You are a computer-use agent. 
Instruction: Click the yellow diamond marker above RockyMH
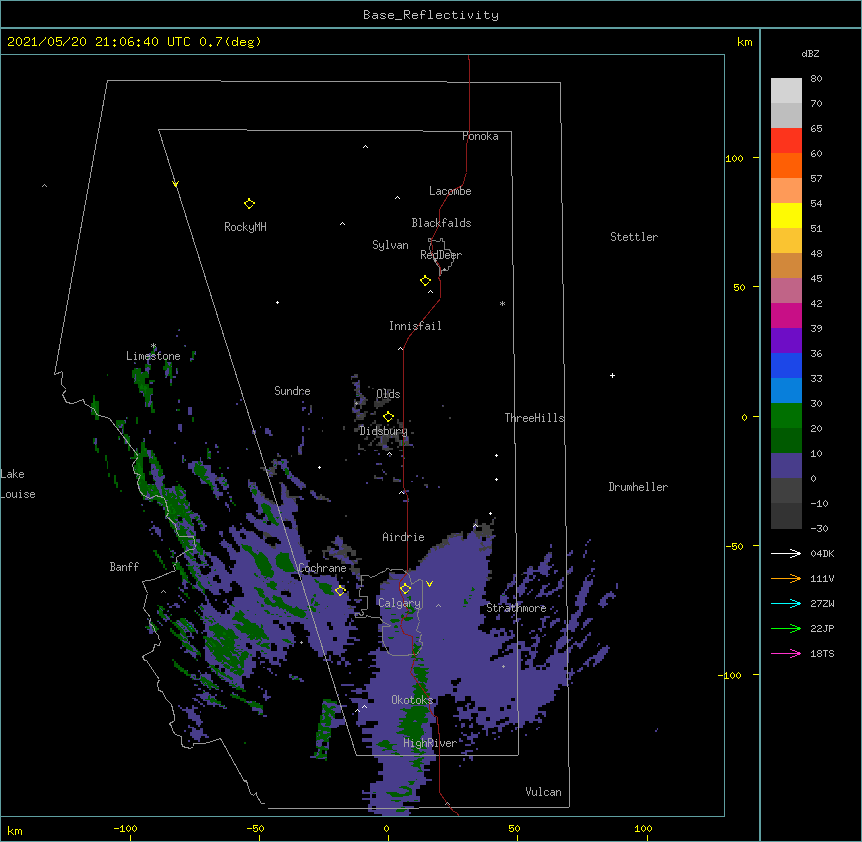(249, 204)
